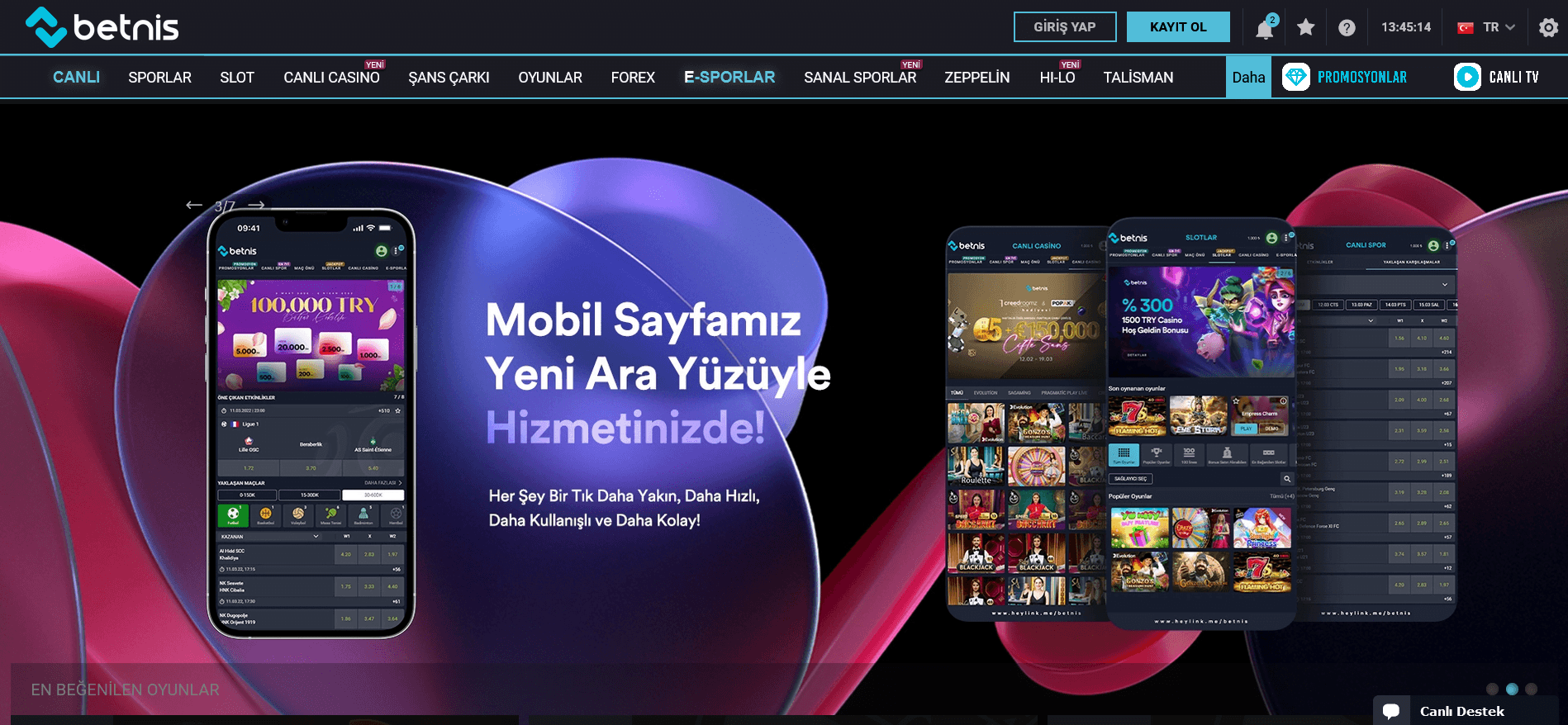Open the E-SPORLAR menu item
The image size is (1568, 725).
729,78
